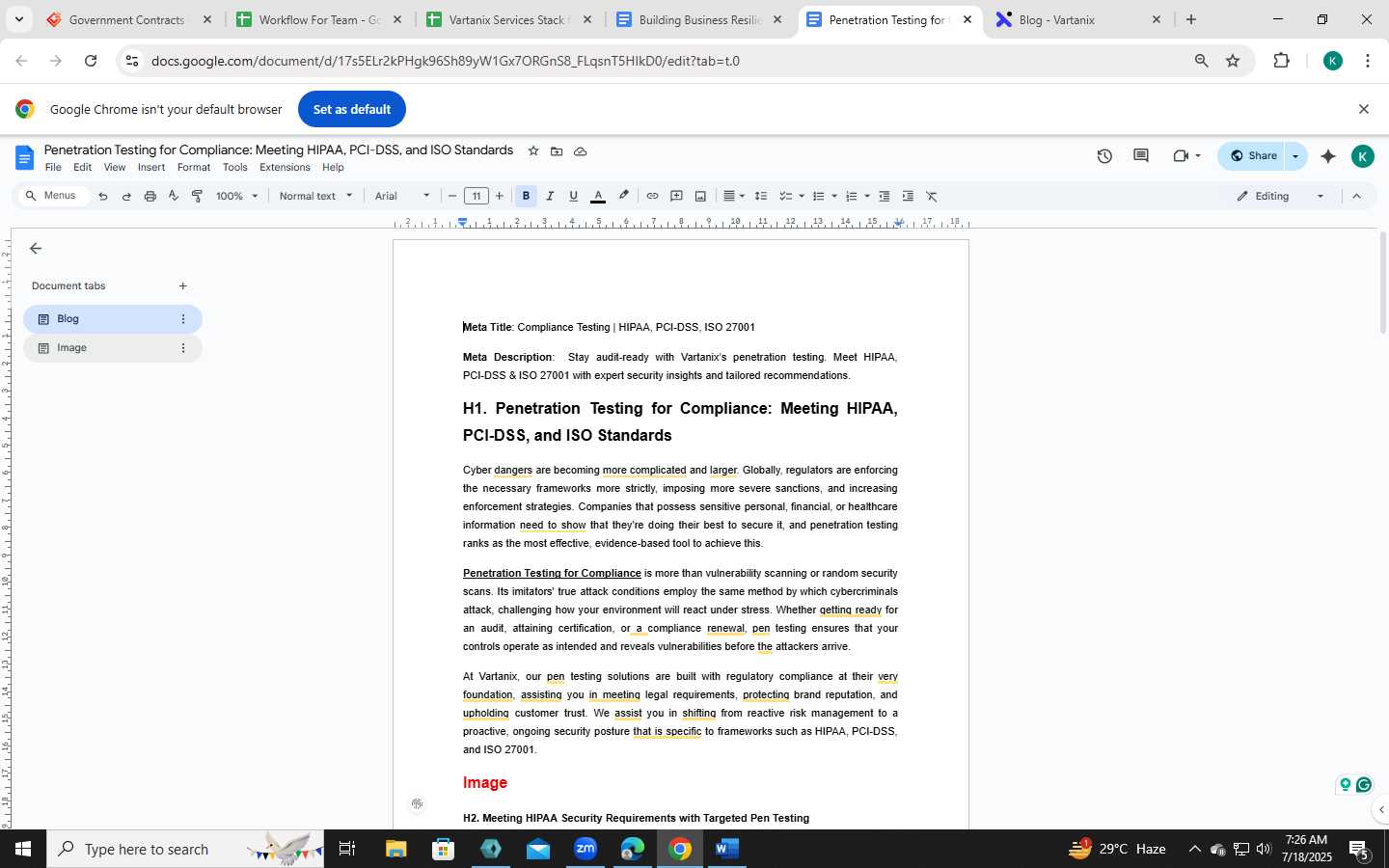The height and width of the screenshot is (868, 1389).
Task: Open the File menu
Action: (x=53, y=167)
